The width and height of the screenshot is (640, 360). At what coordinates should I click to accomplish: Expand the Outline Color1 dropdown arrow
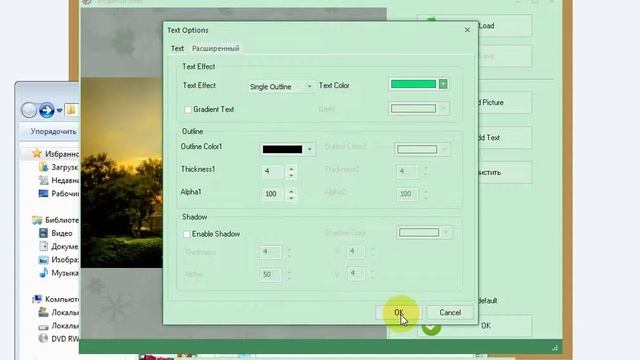point(309,149)
